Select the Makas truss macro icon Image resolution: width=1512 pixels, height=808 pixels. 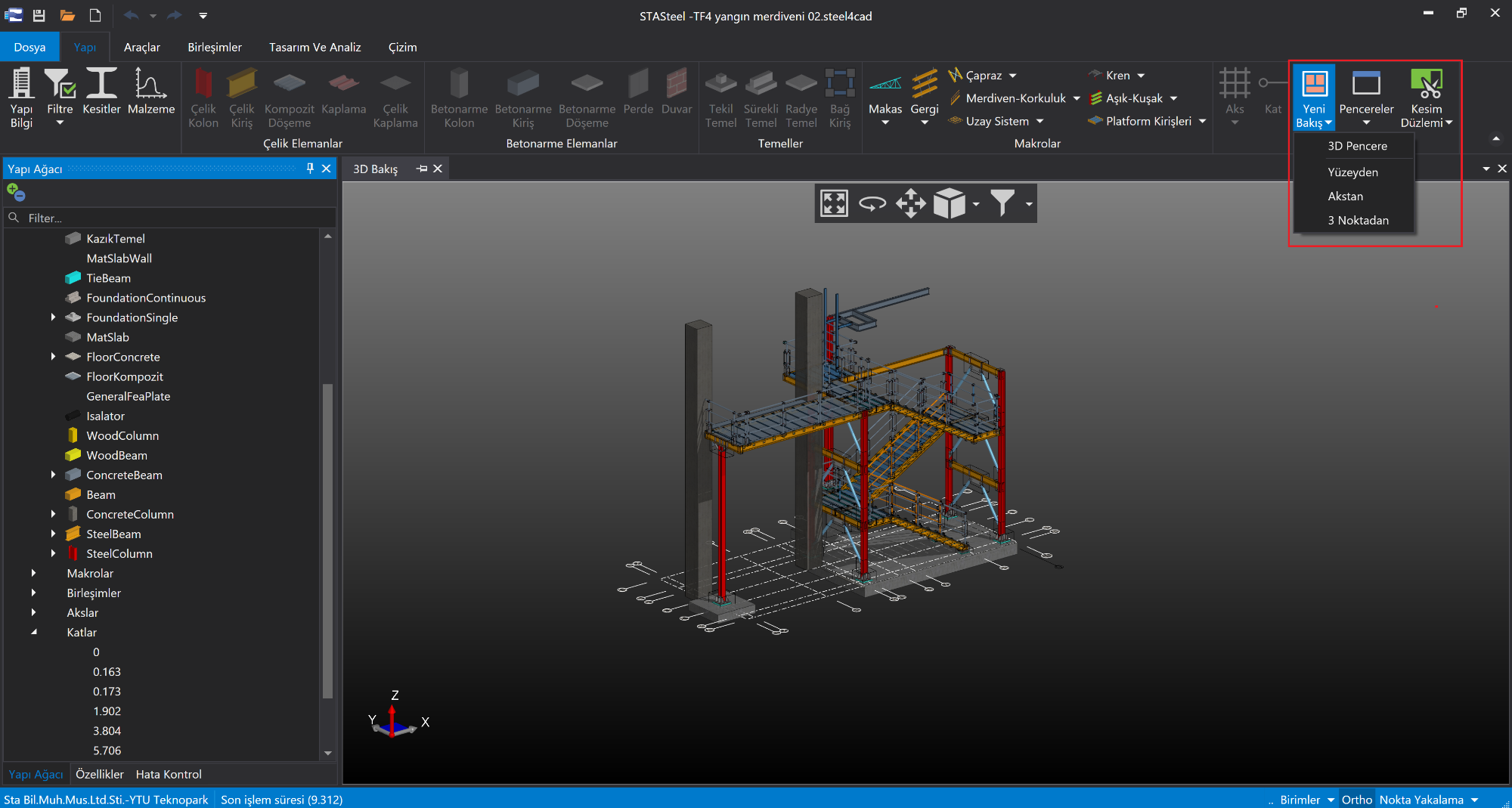[885, 84]
